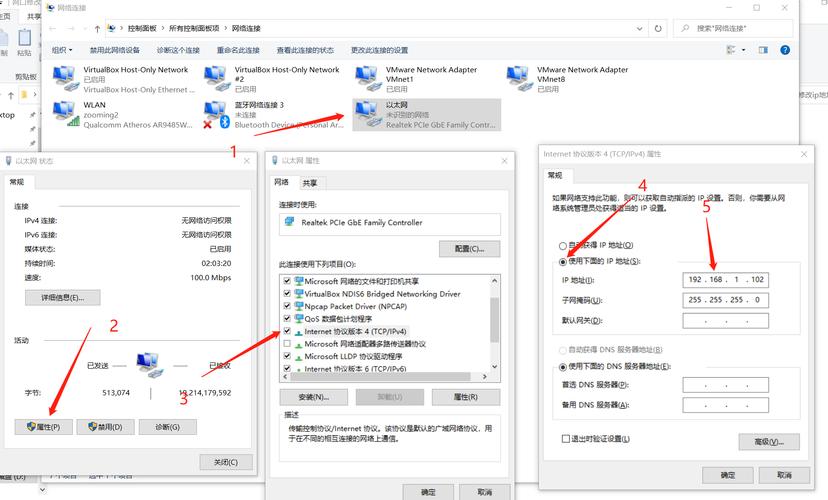The width and height of the screenshot is (828, 500).
Task: Select the 以太网 Realtek adapter icon
Action: (369, 113)
